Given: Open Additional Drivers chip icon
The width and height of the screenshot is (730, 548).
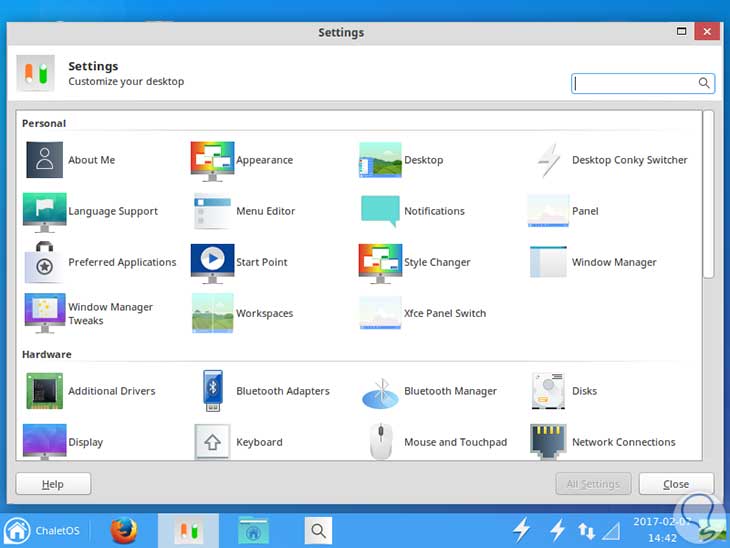Looking at the screenshot, I should [44, 391].
